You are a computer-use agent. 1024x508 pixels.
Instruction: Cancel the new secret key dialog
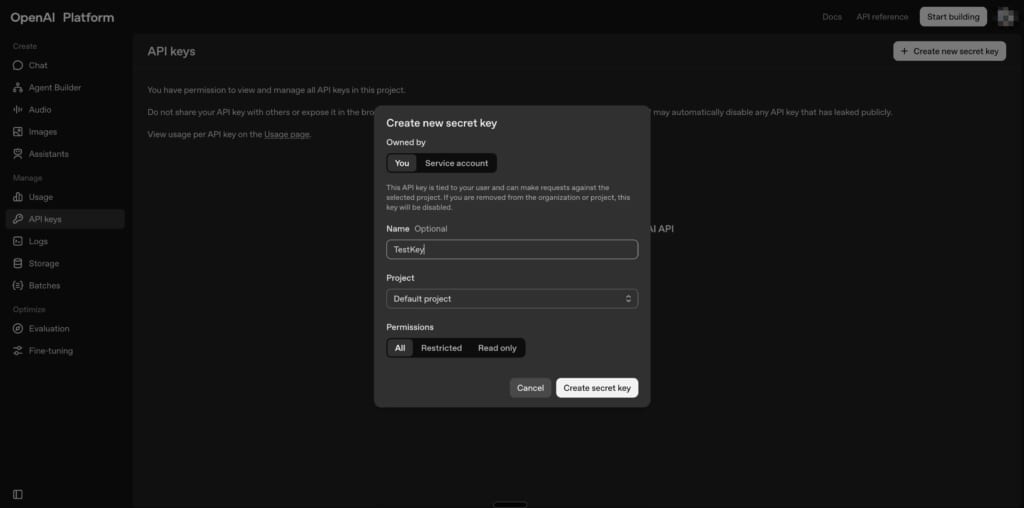pos(530,388)
